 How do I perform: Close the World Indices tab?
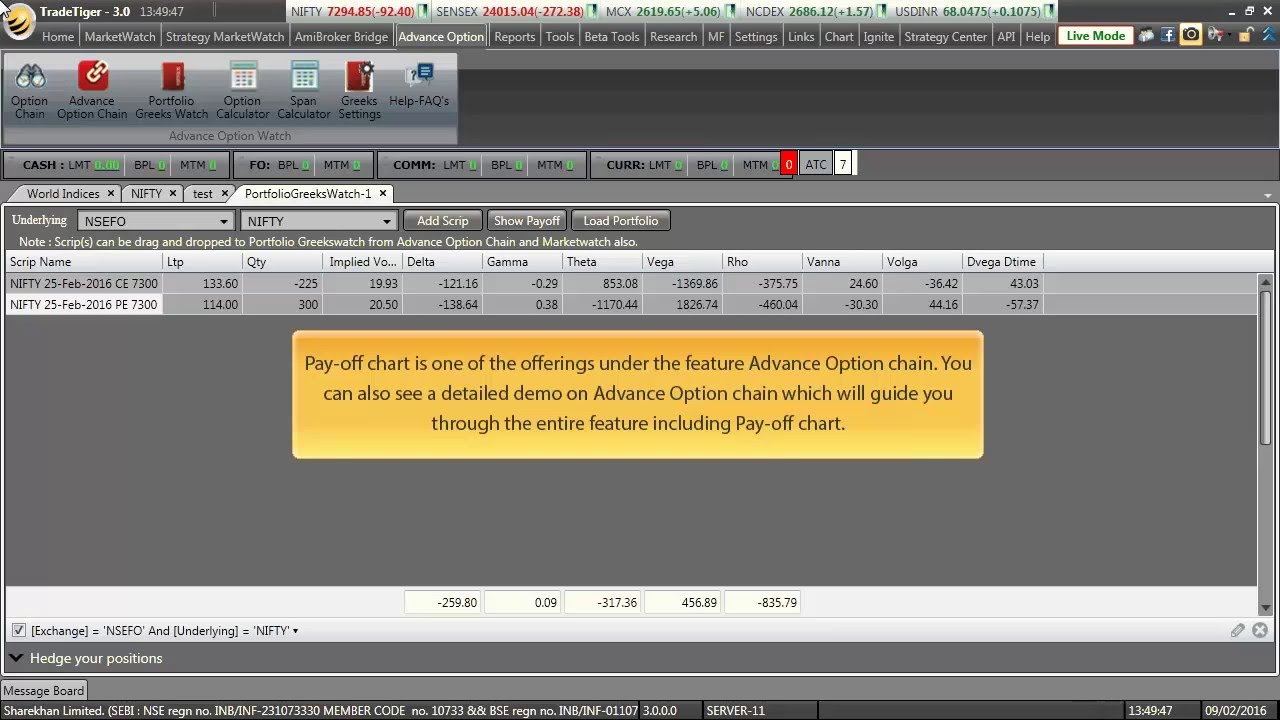click(x=110, y=193)
